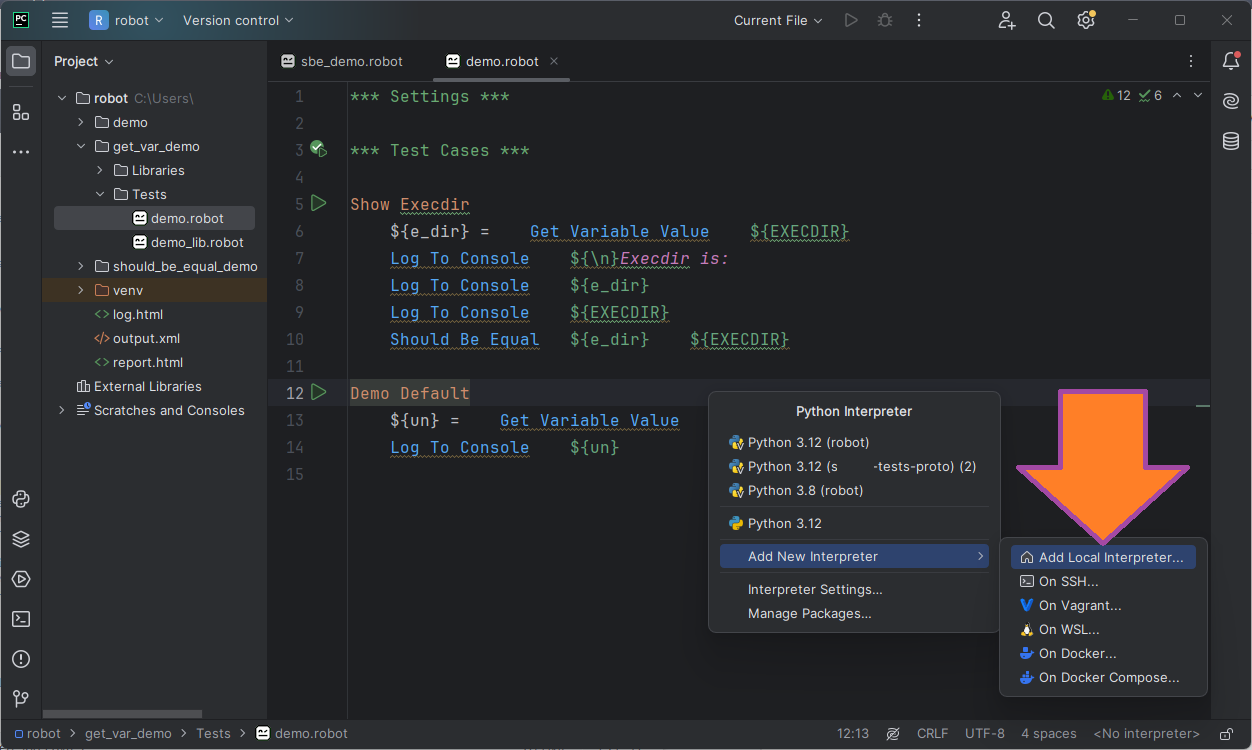Run the Demo Default test gutter icon
The height and width of the screenshot is (750, 1252).
pyautogui.click(x=319, y=391)
